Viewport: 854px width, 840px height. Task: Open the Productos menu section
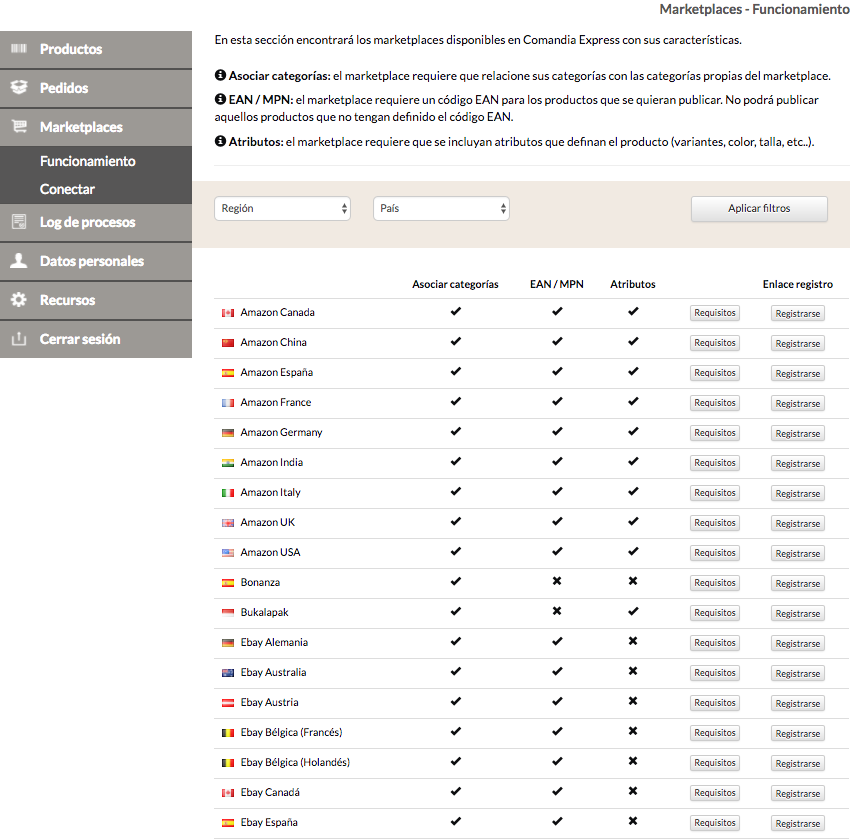(x=96, y=49)
